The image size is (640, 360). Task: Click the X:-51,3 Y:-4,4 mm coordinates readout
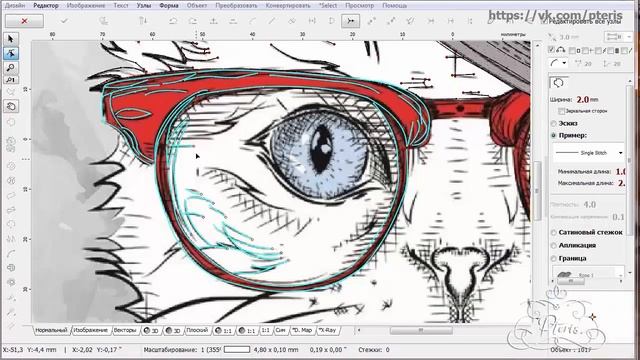pyautogui.click(x=29, y=350)
